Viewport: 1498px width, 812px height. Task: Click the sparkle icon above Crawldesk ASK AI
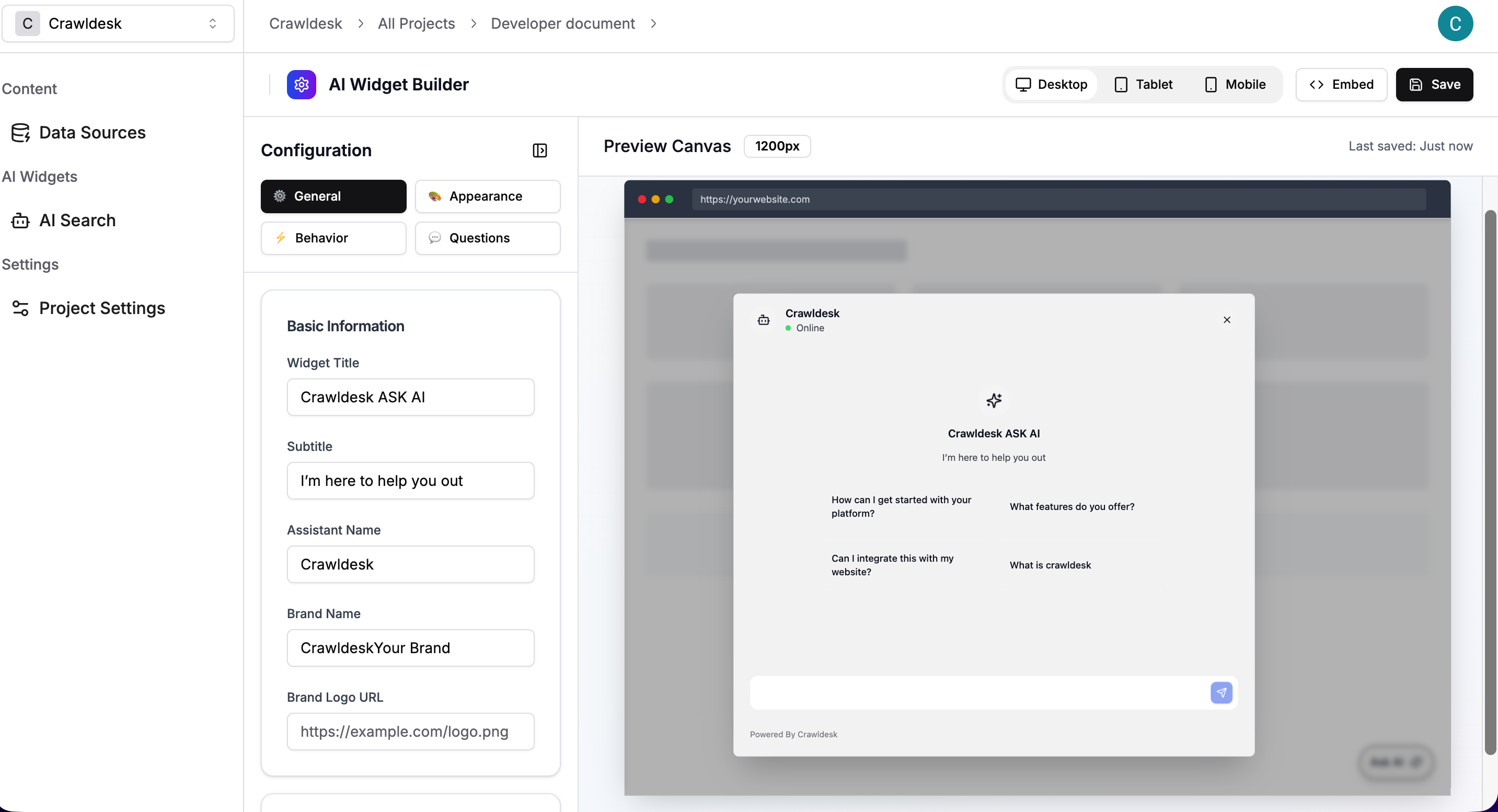click(993, 400)
